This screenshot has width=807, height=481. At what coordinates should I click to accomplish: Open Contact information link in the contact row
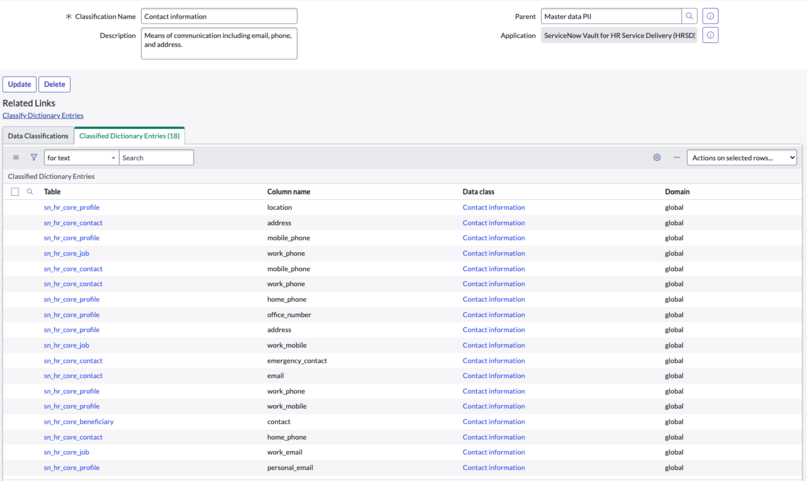(x=494, y=421)
